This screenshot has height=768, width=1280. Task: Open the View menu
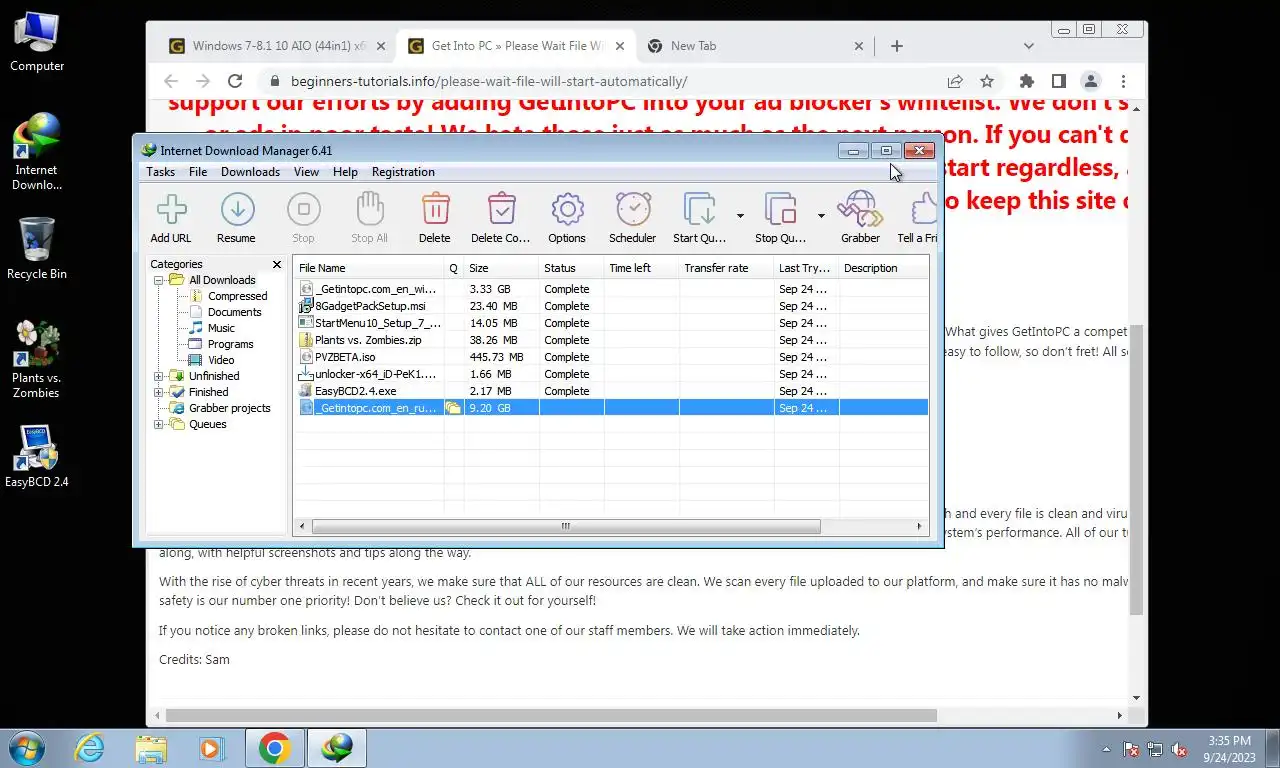coord(306,172)
